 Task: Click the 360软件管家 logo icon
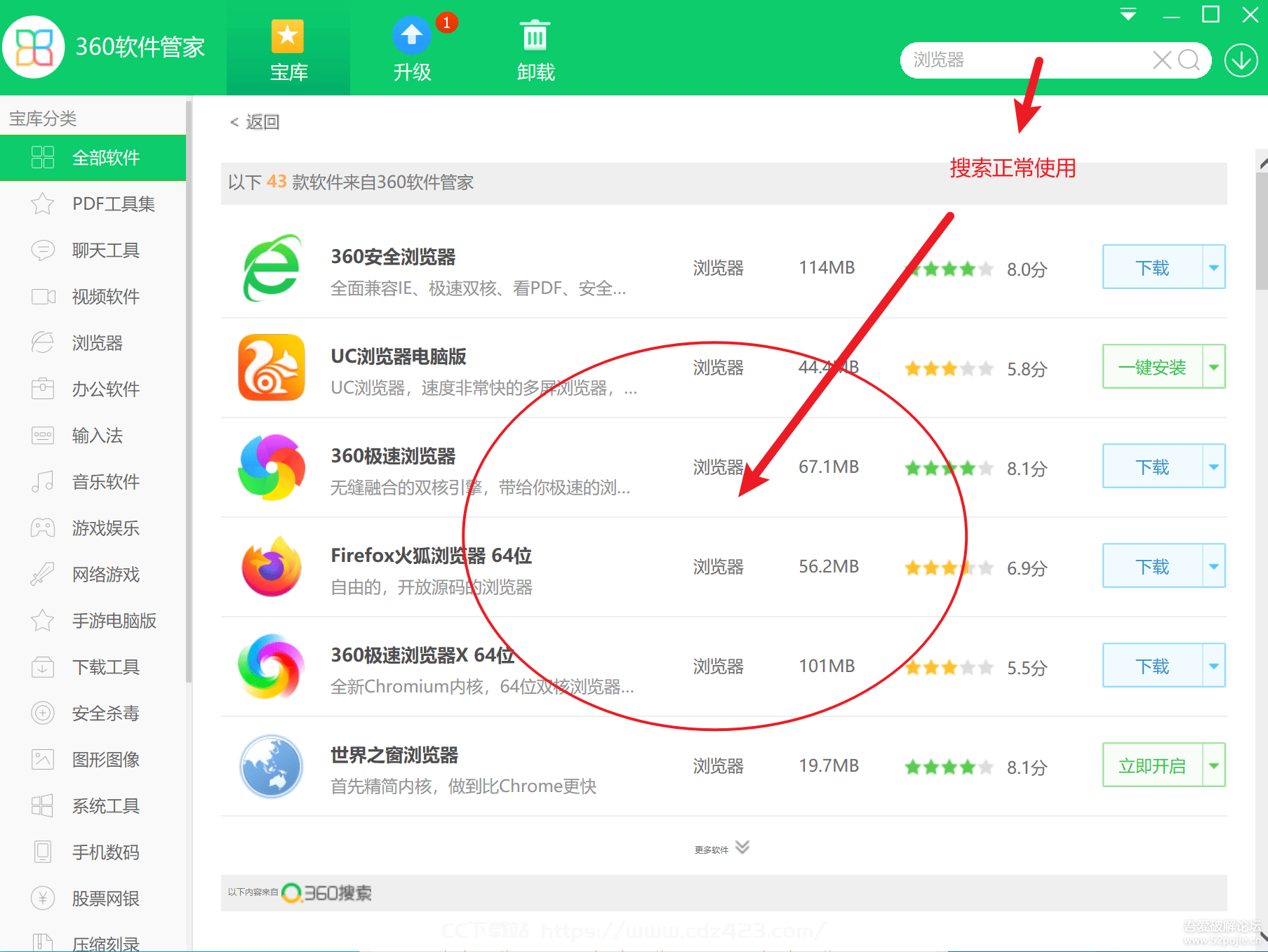[34, 47]
